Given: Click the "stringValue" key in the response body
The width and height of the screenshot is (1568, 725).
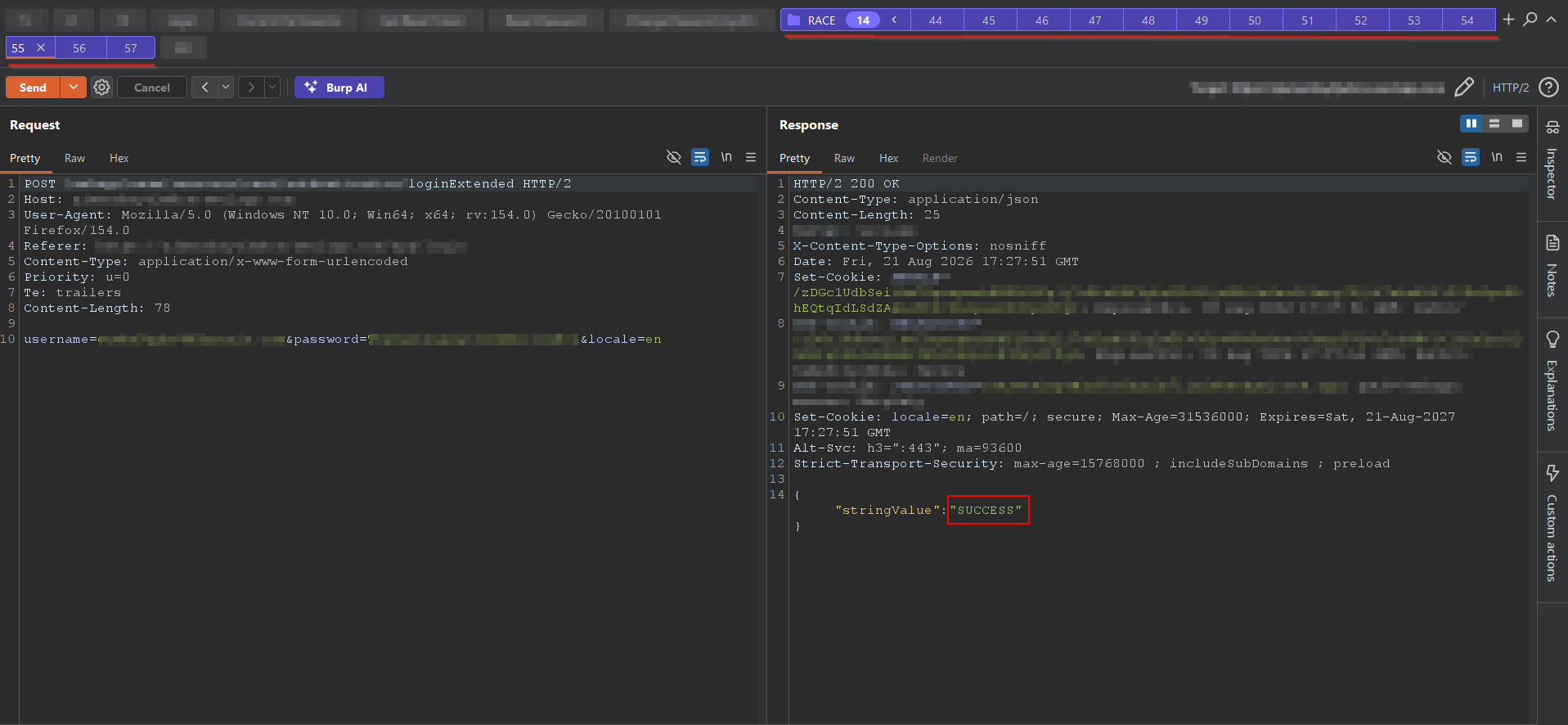Looking at the screenshot, I should pos(887,510).
